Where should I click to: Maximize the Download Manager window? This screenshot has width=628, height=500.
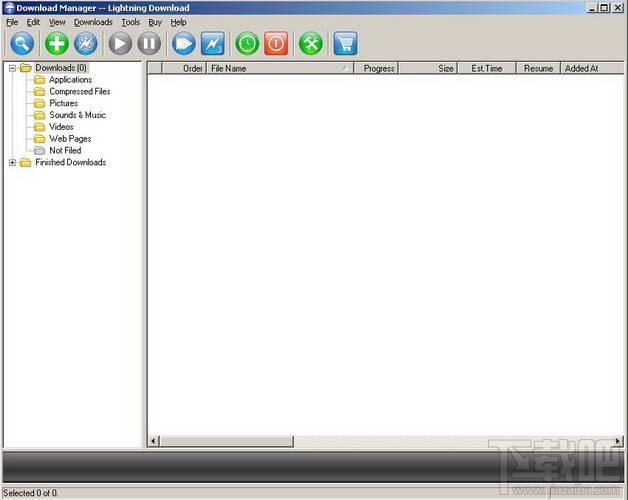604,8
